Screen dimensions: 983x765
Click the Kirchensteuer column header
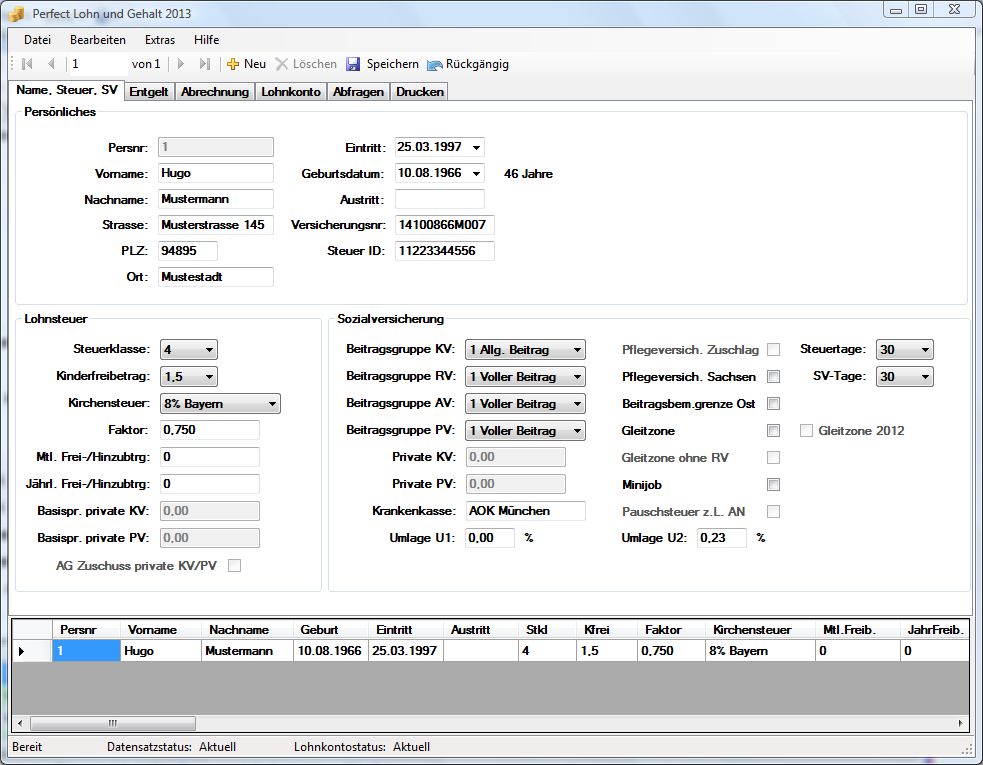pos(759,630)
